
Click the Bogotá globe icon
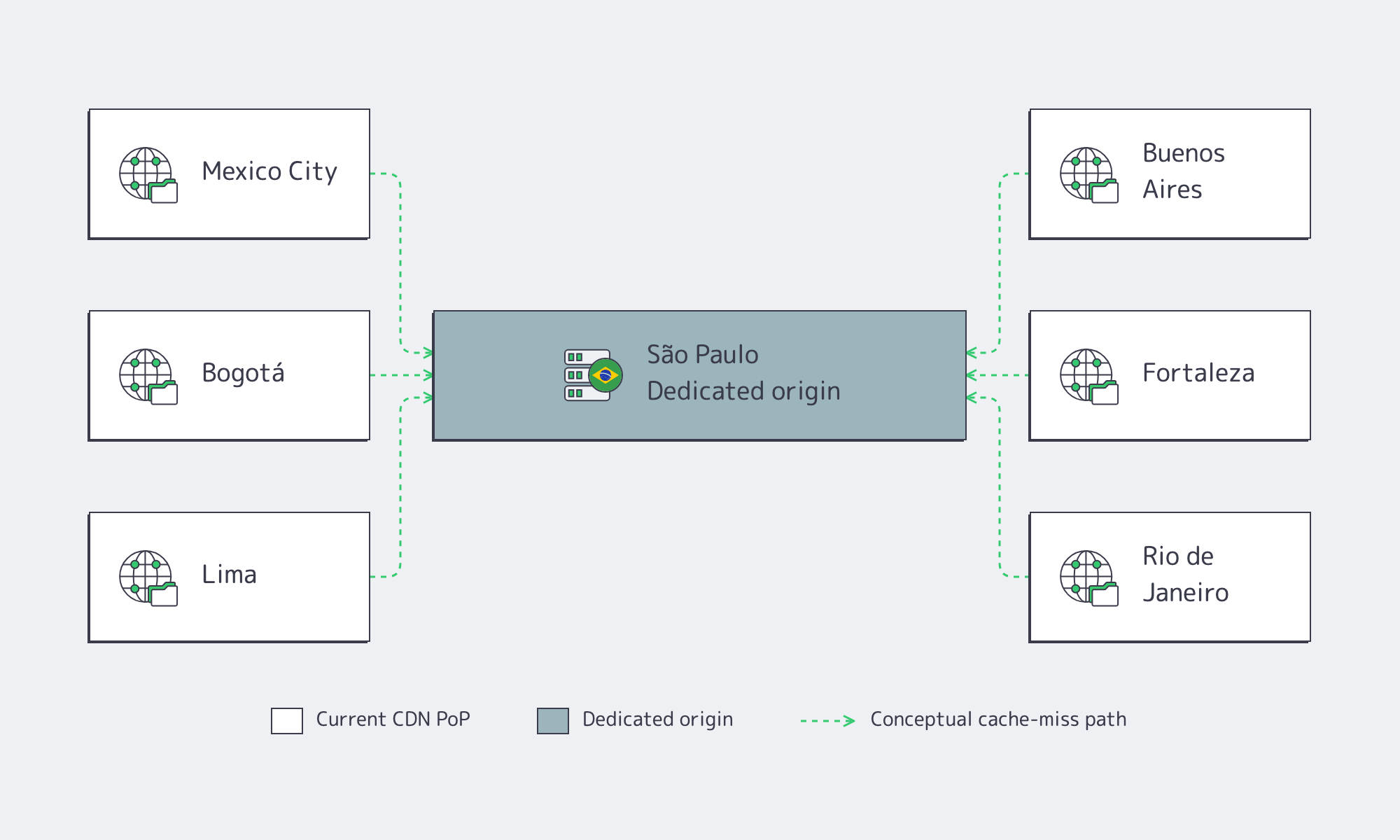148,377
